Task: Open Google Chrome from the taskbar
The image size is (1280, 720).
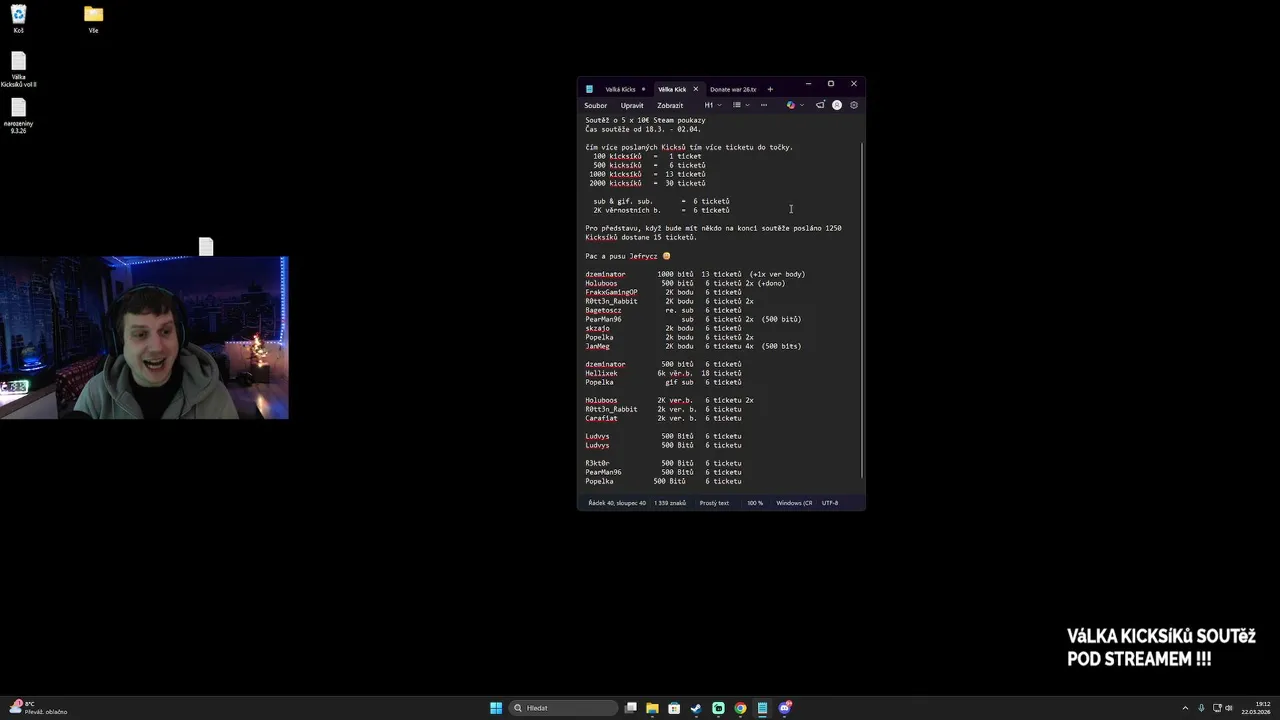Action: coord(740,708)
